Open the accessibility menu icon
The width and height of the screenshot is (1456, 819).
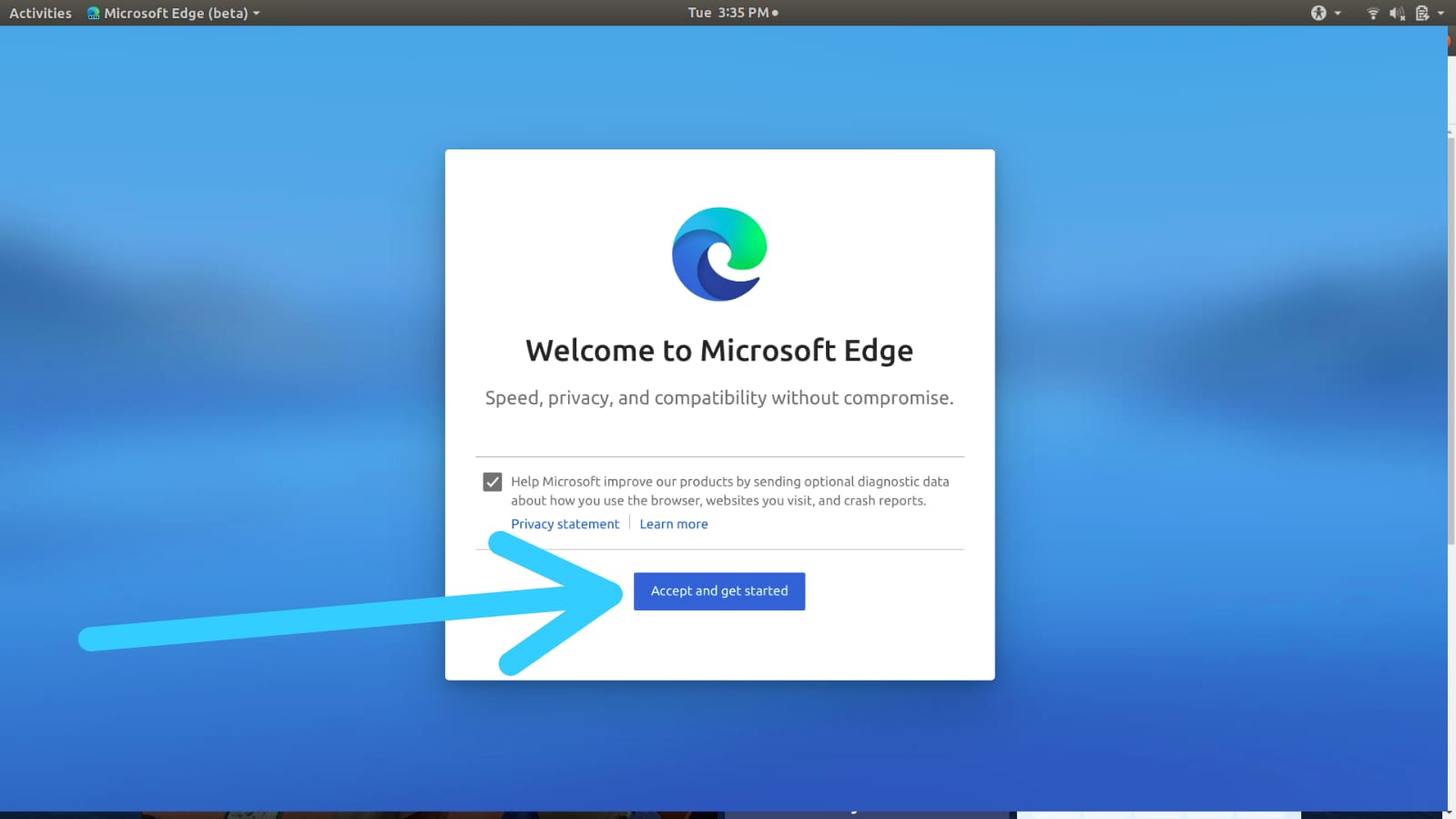coord(1319,13)
